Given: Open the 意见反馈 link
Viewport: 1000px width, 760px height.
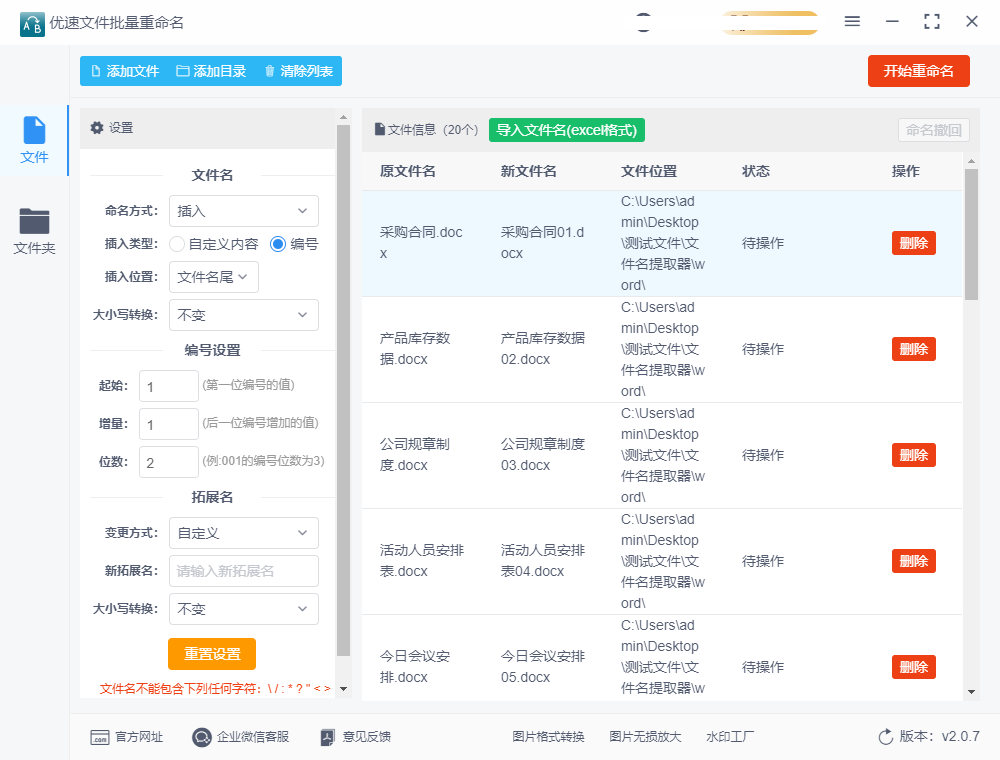Looking at the screenshot, I should pos(356,737).
